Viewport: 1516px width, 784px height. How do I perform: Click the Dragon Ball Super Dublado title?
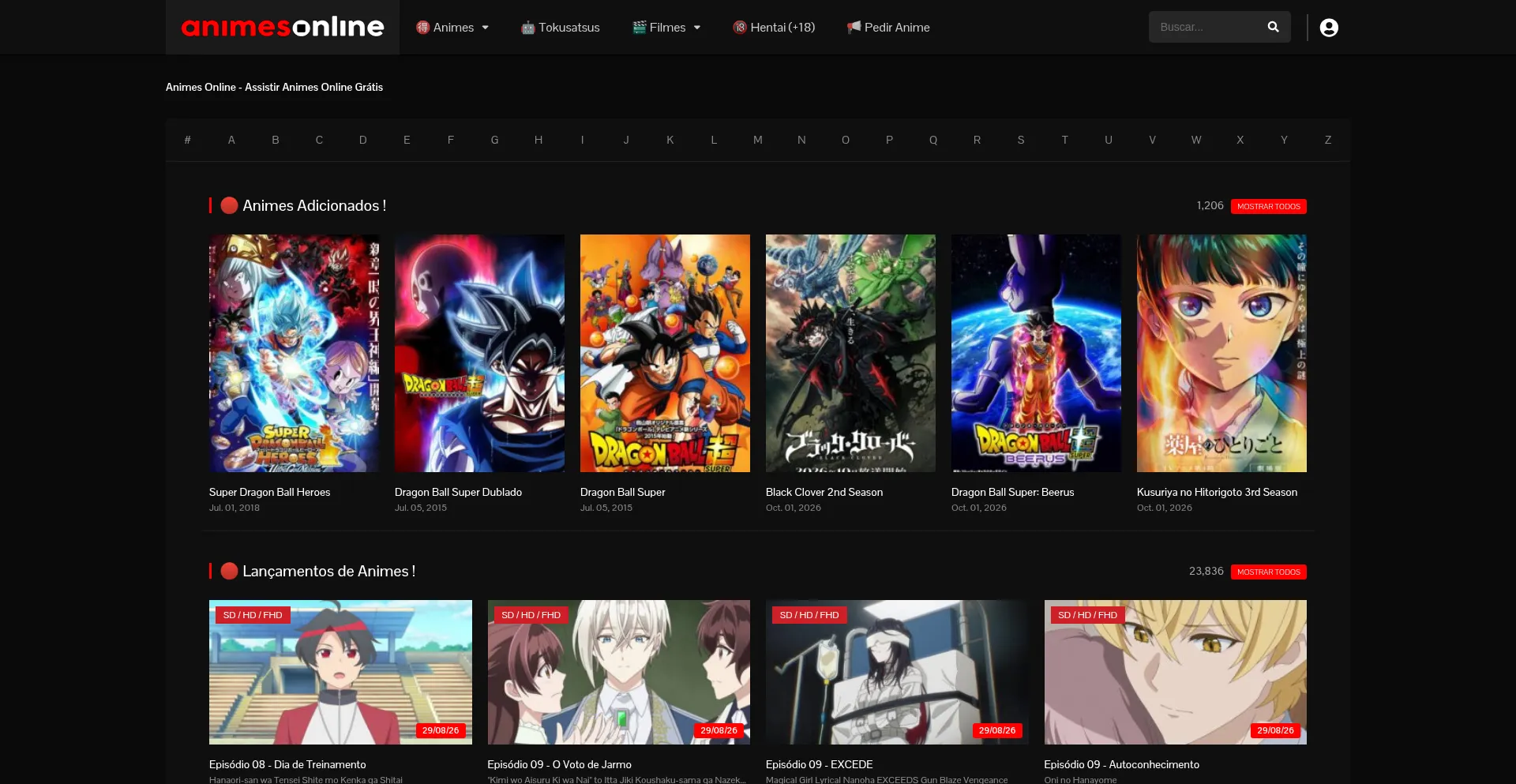tap(458, 492)
